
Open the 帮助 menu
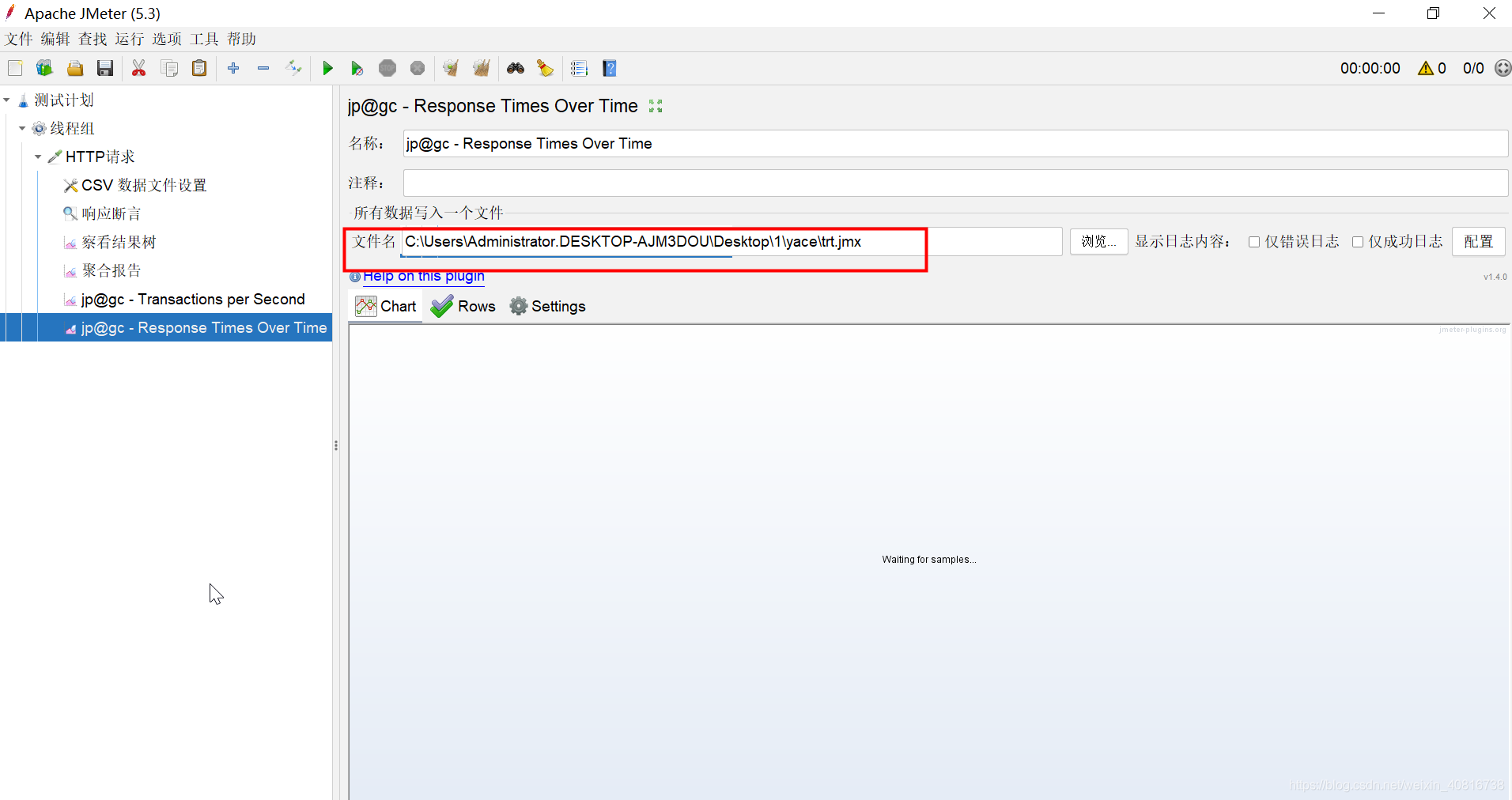click(241, 39)
